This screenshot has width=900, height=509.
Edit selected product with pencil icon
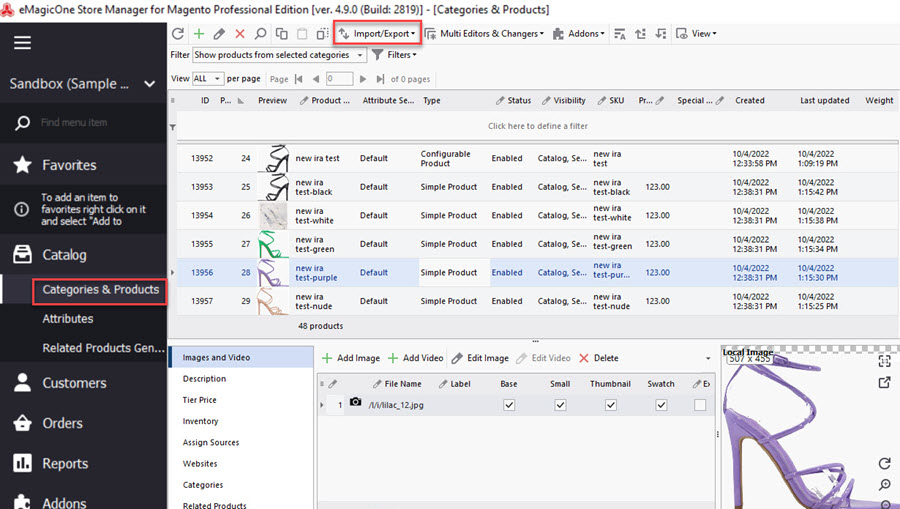point(219,34)
